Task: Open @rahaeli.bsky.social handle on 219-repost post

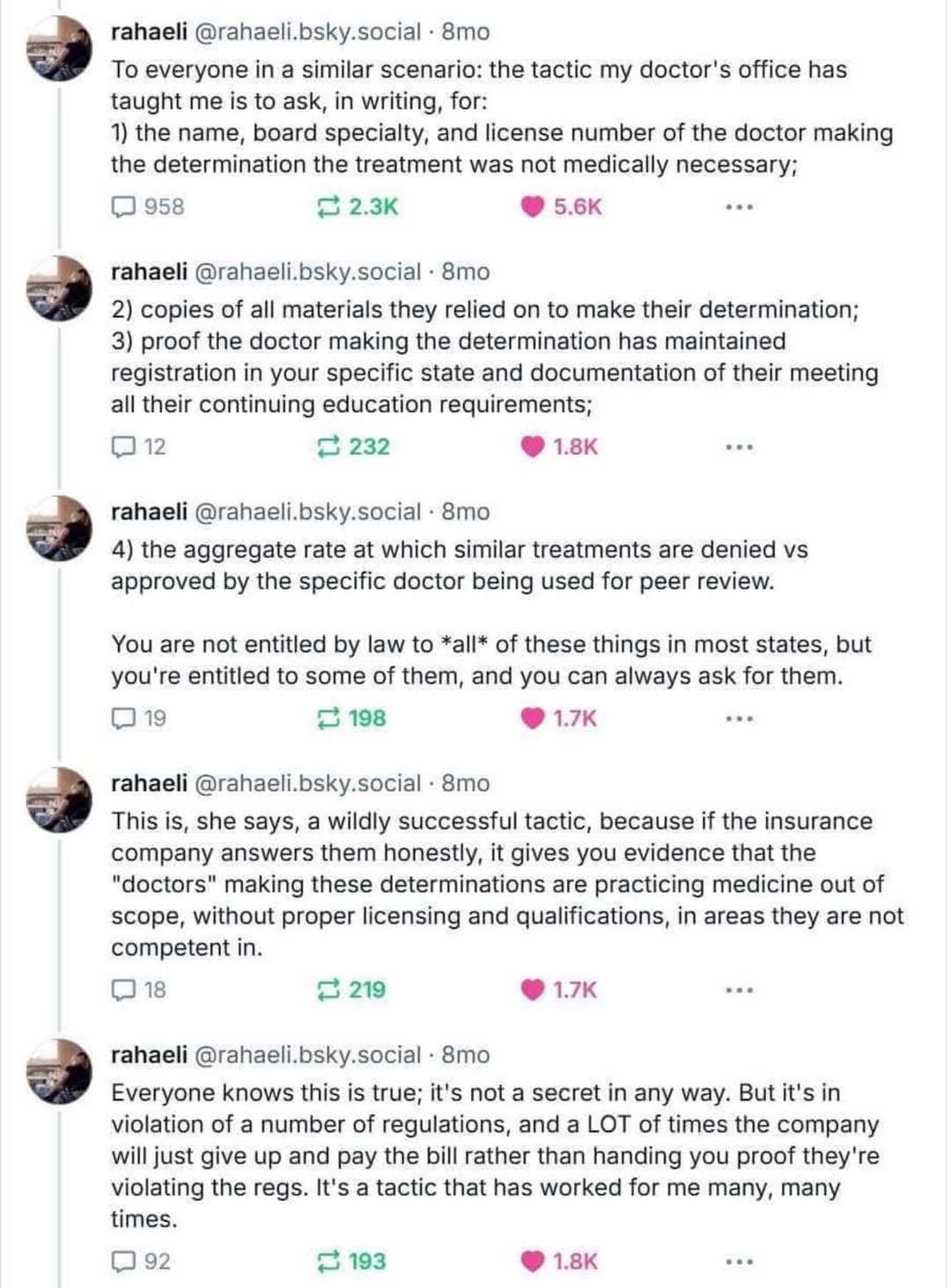Action: point(306,783)
